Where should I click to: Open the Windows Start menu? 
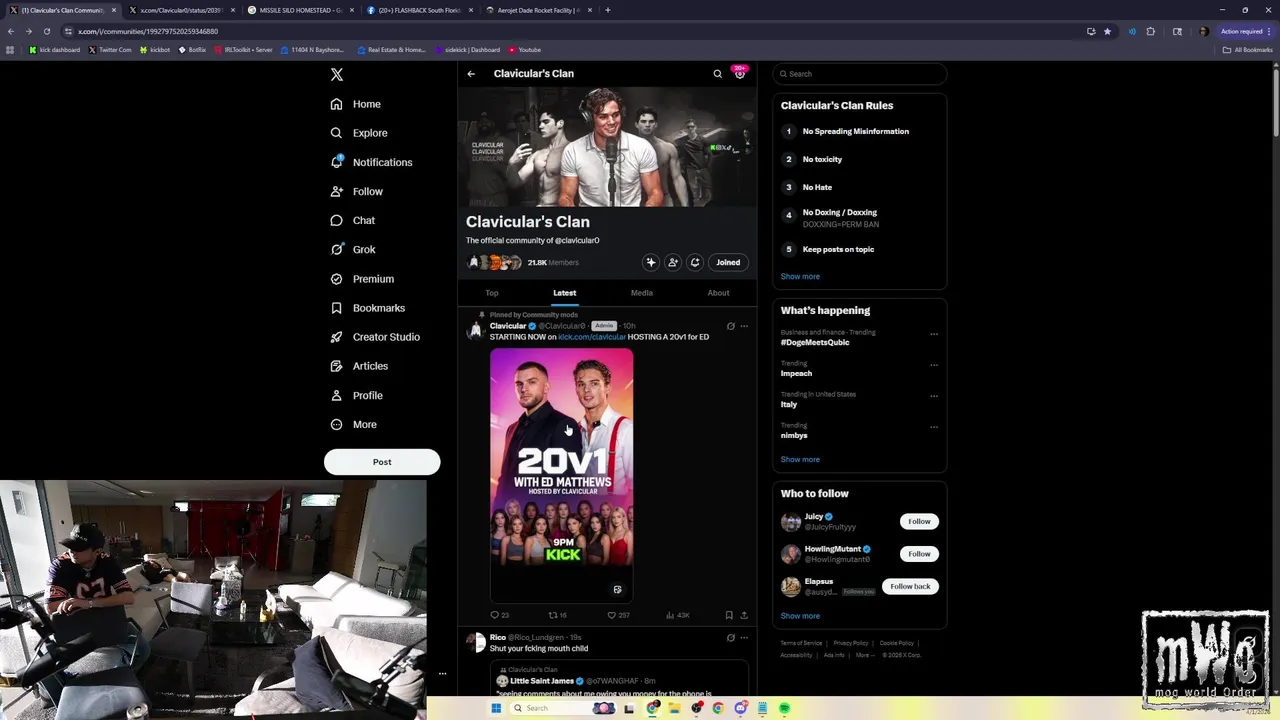[495, 708]
